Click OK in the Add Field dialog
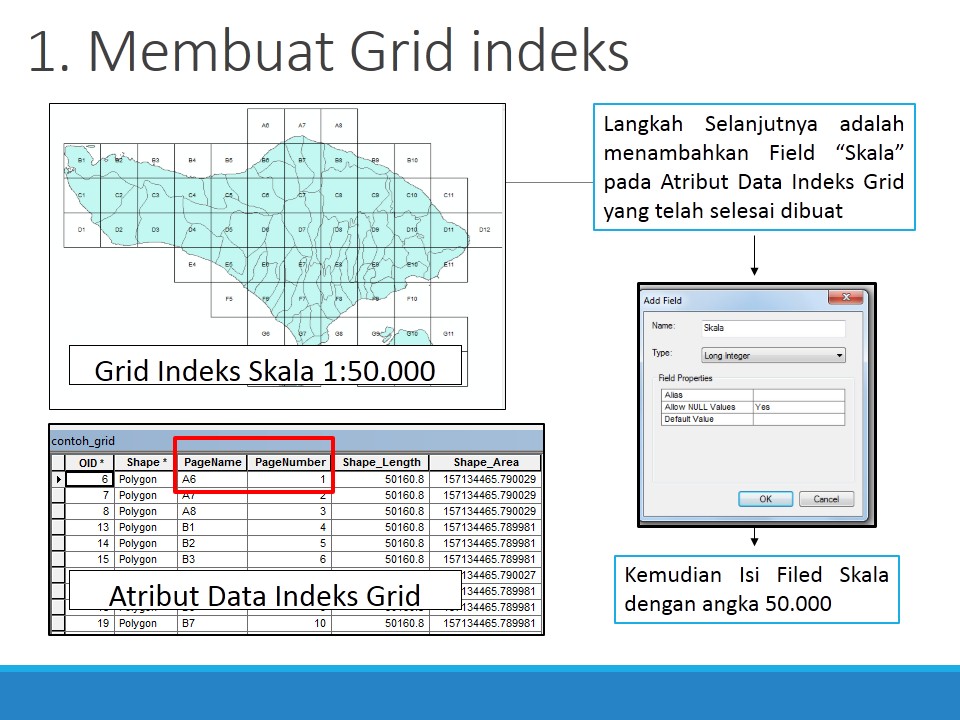 click(765, 499)
